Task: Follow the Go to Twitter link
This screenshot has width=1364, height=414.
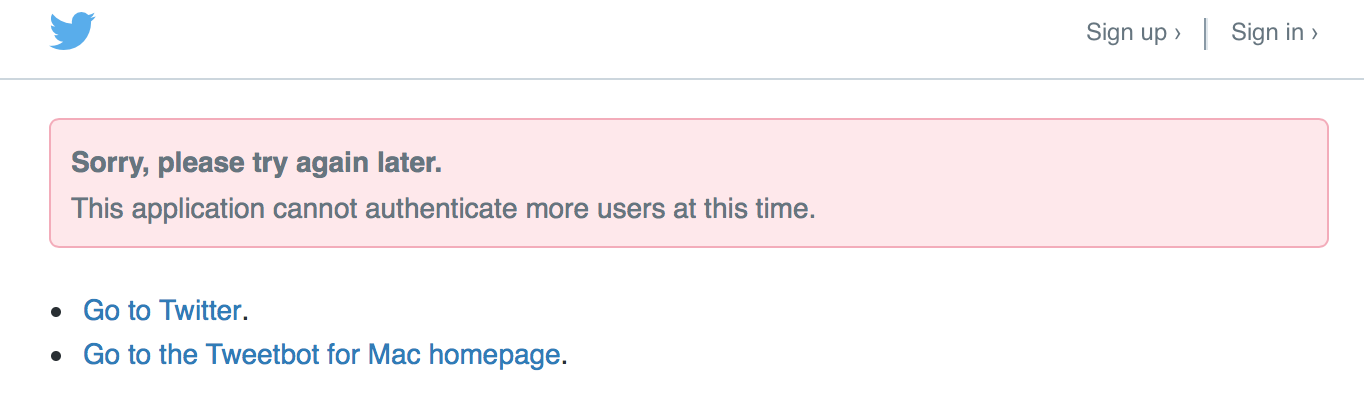Action: pos(162,310)
